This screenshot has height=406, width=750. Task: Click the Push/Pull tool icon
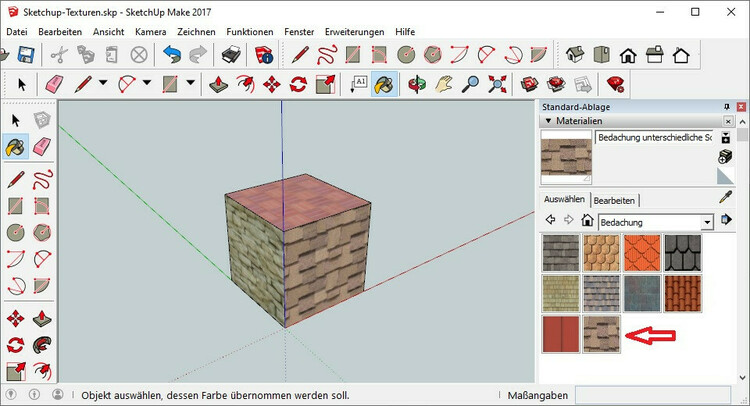click(217, 84)
